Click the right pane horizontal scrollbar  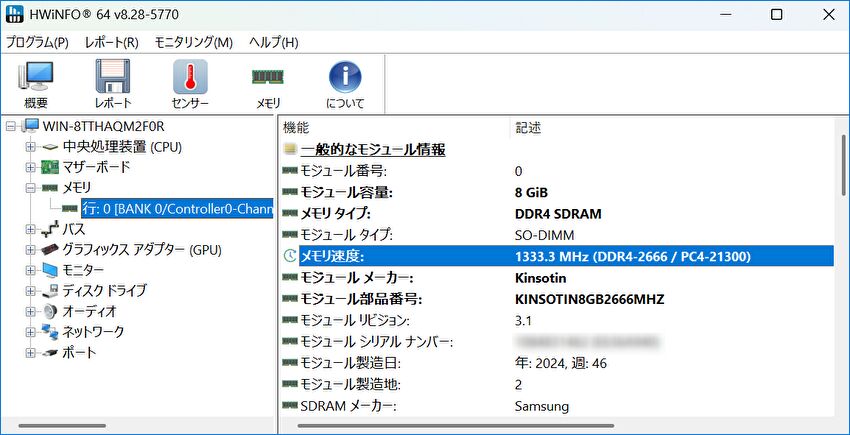pyautogui.click(x=455, y=426)
